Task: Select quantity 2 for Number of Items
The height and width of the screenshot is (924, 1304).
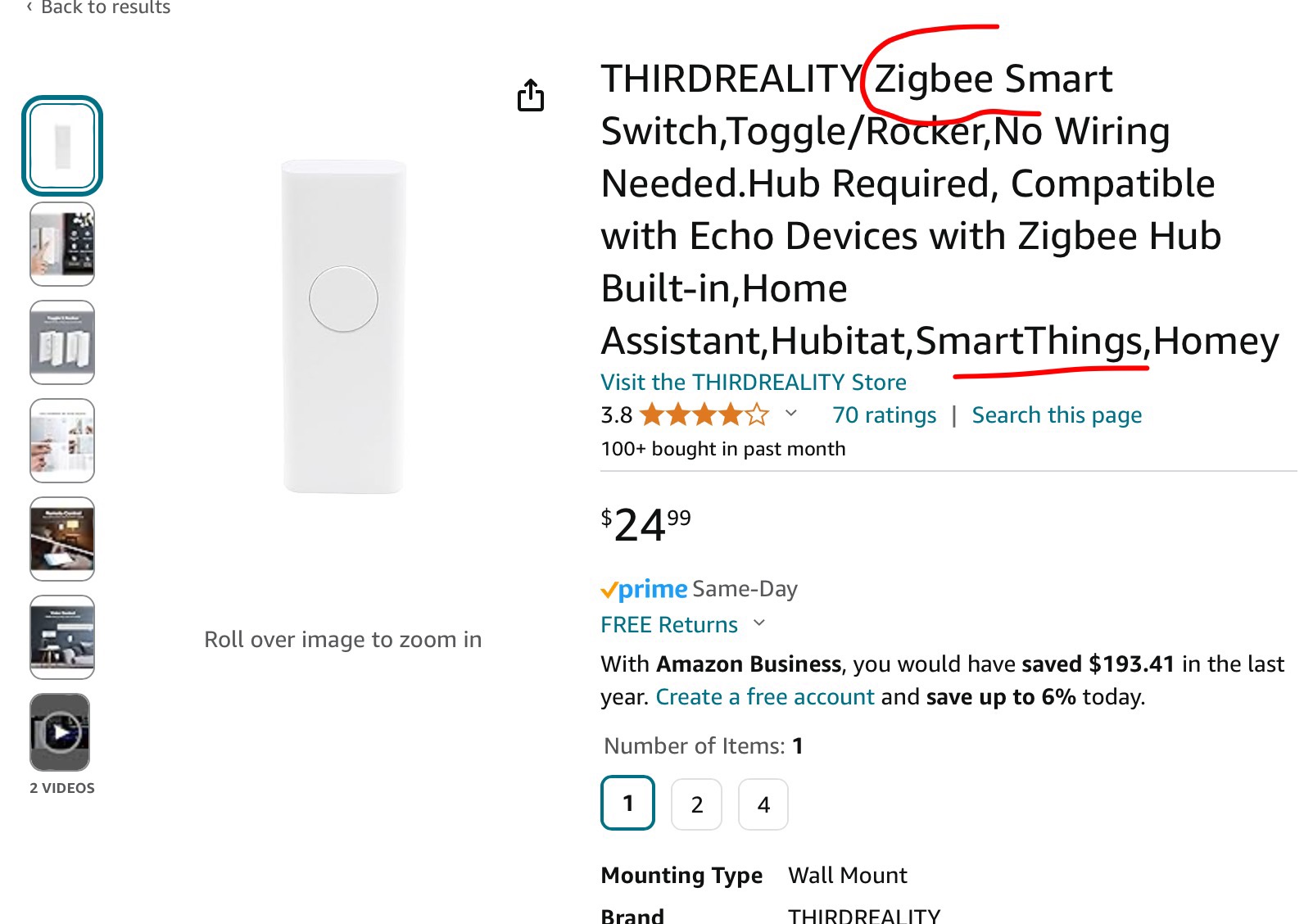Action: pos(695,804)
